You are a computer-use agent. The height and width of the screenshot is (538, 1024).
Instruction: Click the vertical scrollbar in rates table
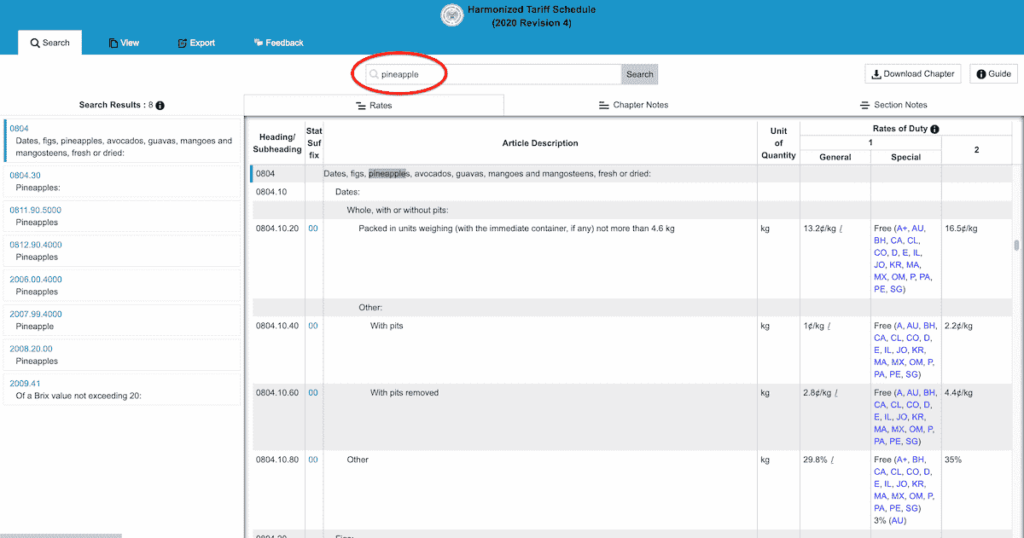(x=1016, y=245)
